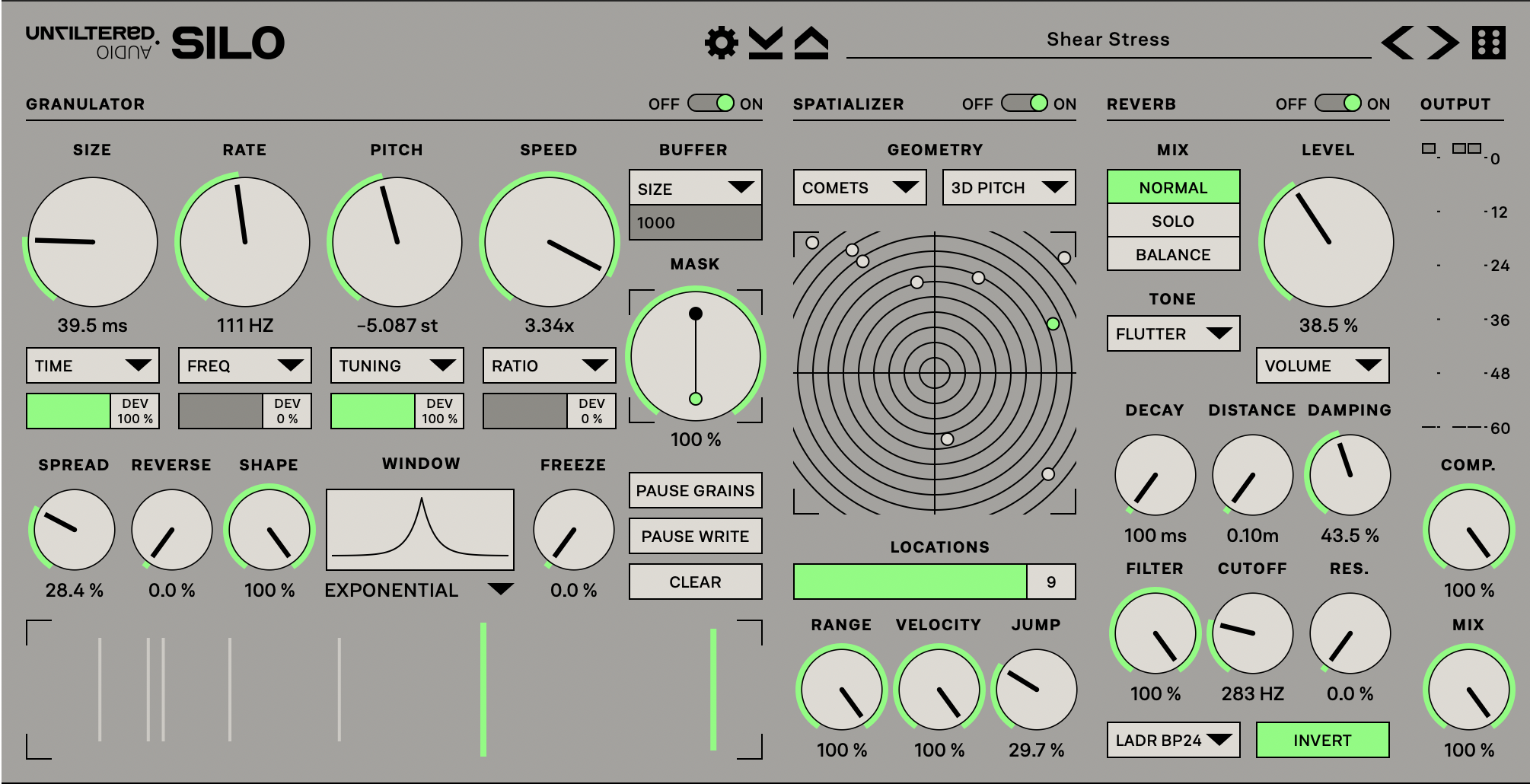Click the PITCH knob showing -5.087 st
The width and height of the screenshot is (1530, 784).
tap(397, 242)
